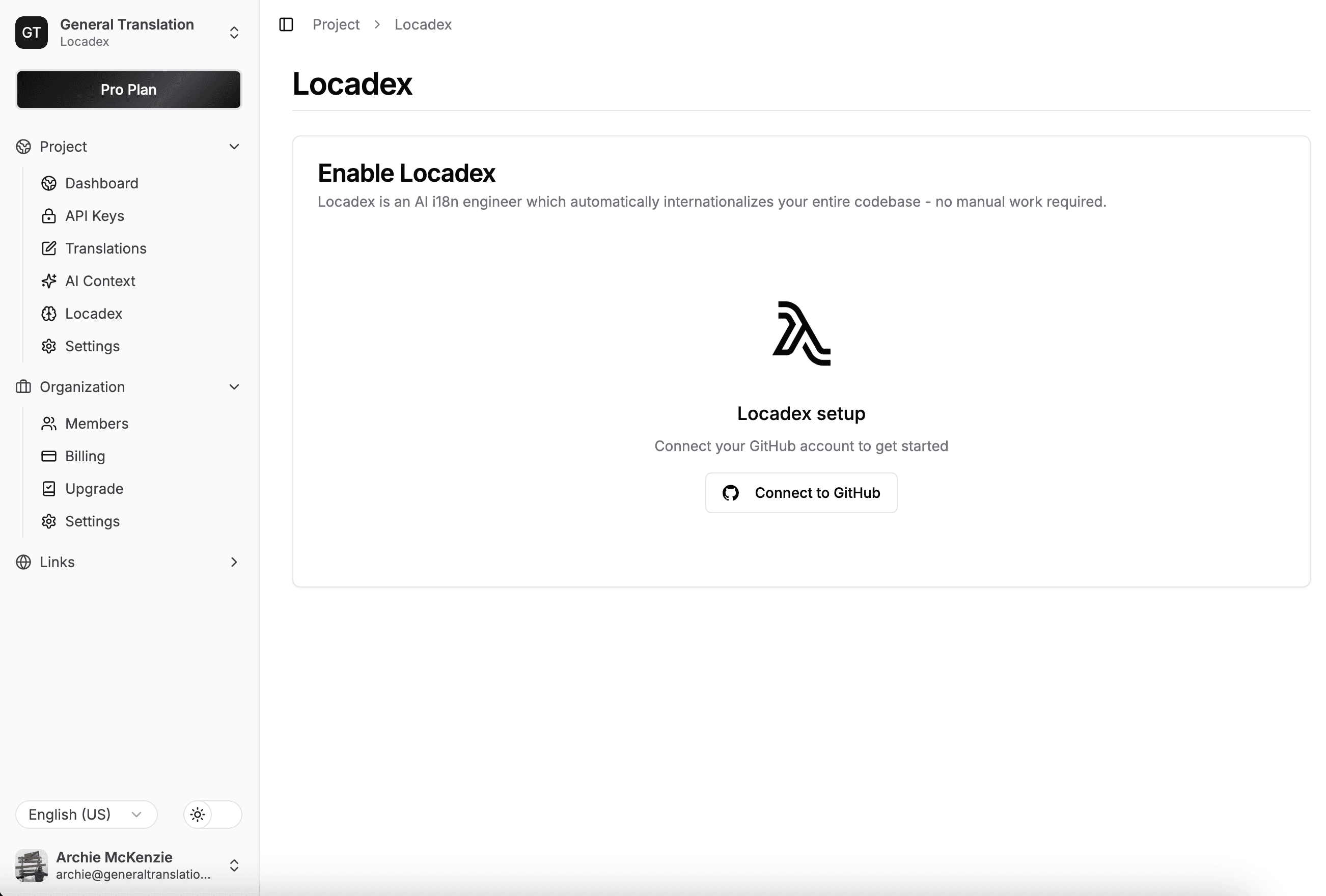
Task: Collapse the Project section chevron
Action: tap(235, 147)
